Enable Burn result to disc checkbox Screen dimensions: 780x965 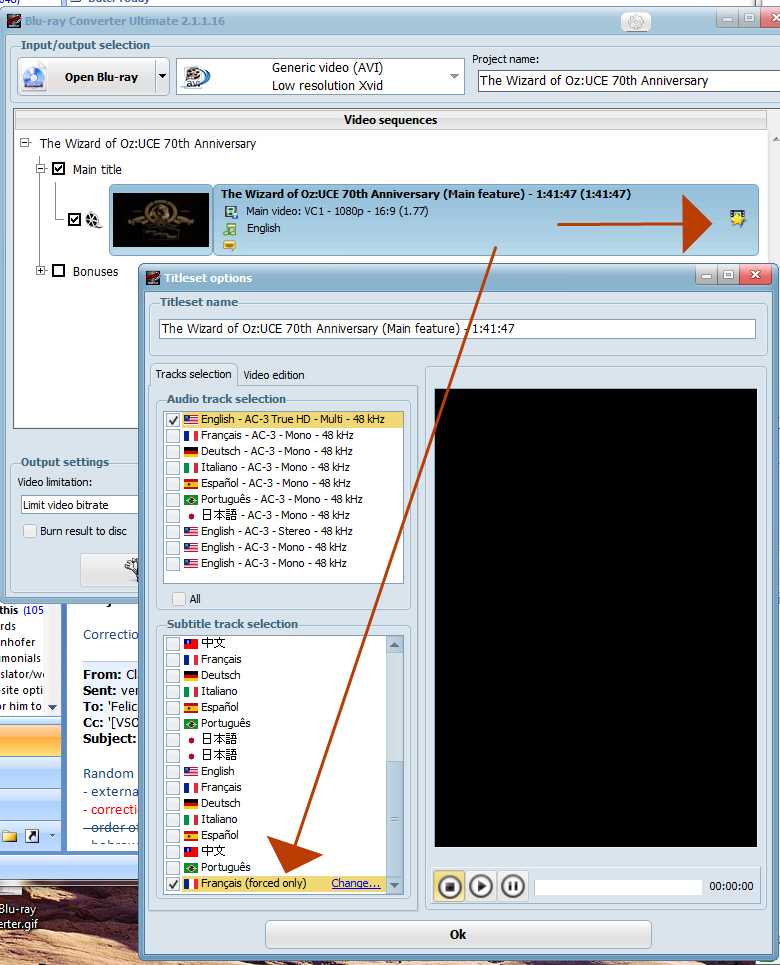click(30, 531)
